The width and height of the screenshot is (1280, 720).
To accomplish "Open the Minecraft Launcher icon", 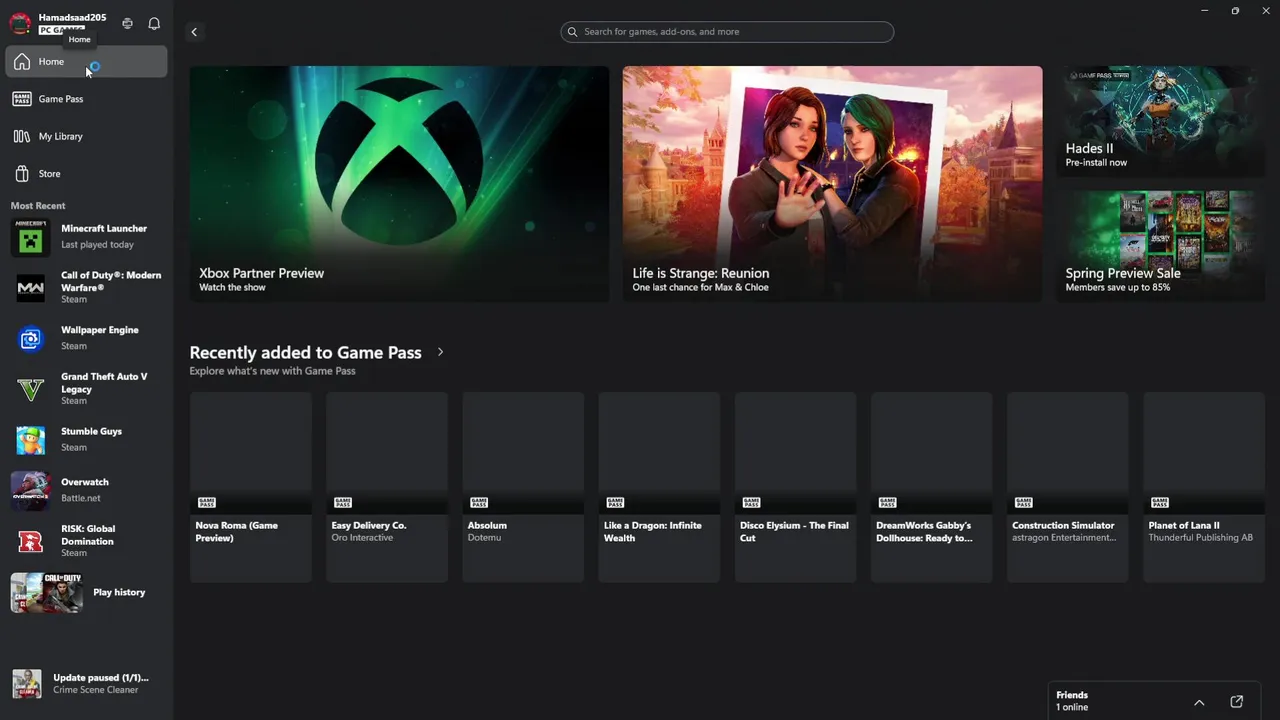I will (30, 237).
